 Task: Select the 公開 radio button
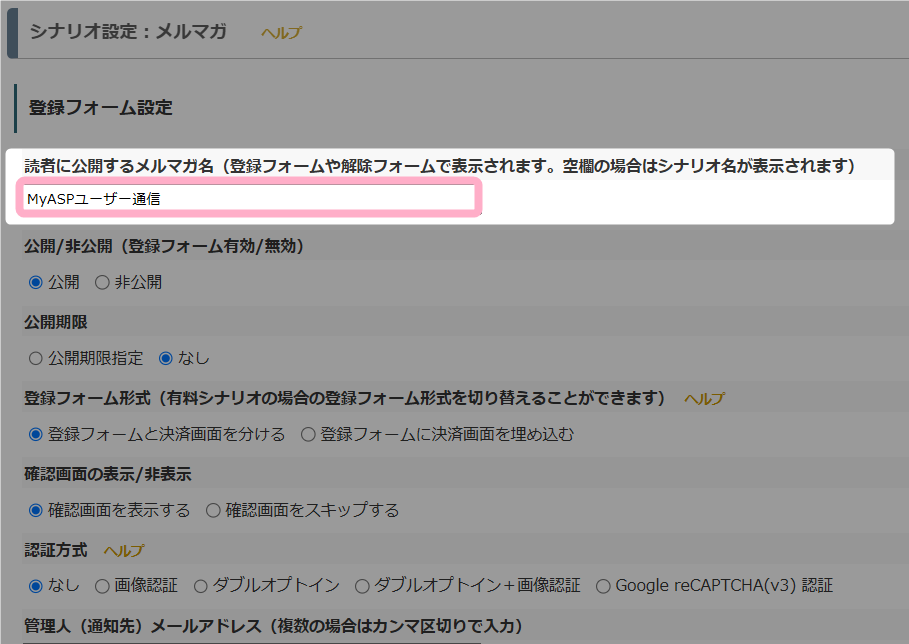(x=36, y=282)
